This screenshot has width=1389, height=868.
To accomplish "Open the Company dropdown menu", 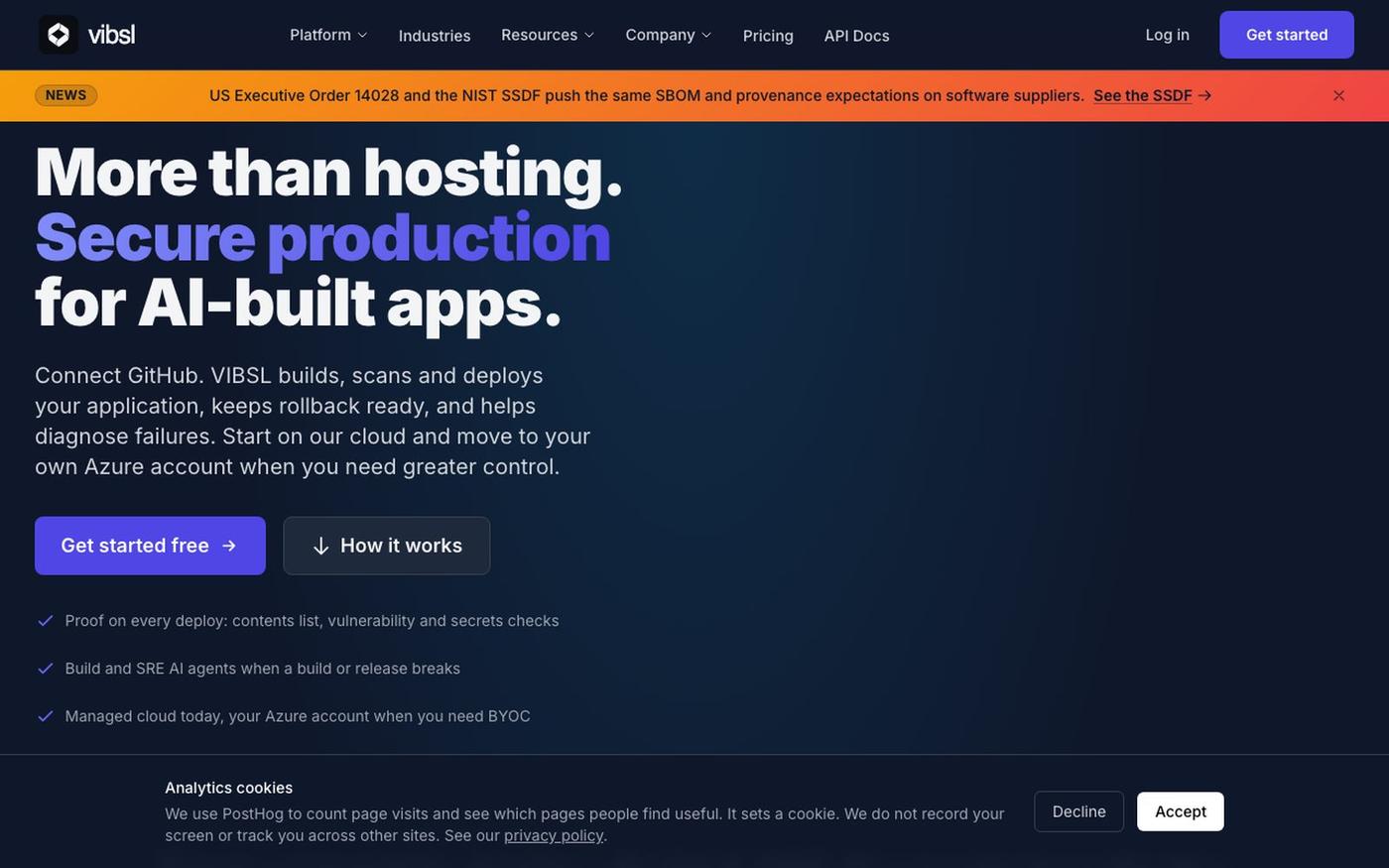I will [669, 35].
